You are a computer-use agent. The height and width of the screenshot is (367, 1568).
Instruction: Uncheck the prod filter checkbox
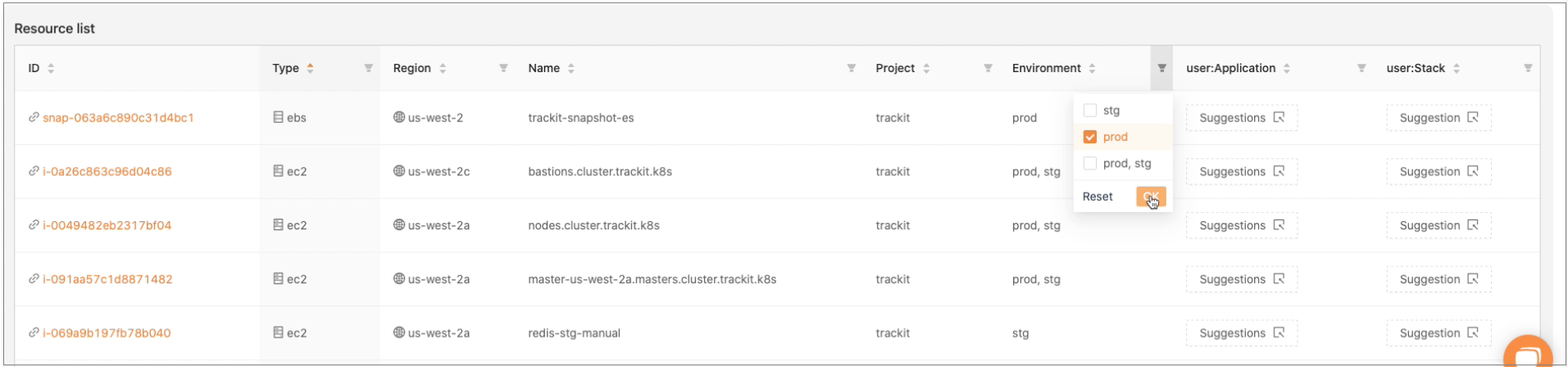(1090, 137)
